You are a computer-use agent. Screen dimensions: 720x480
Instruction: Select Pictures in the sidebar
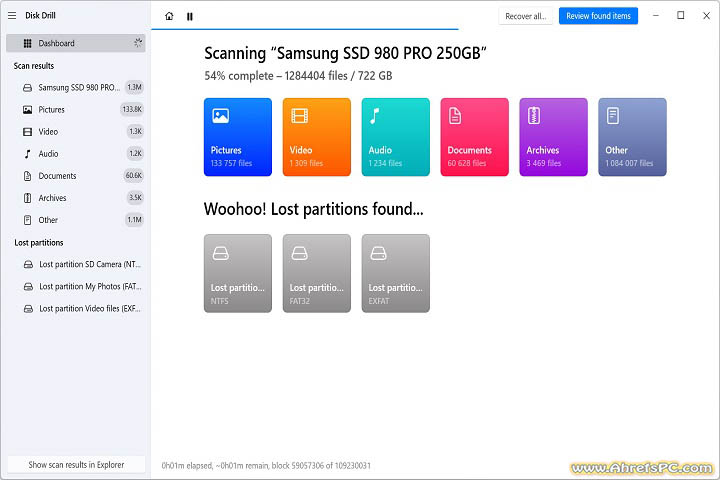click(76, 109)
